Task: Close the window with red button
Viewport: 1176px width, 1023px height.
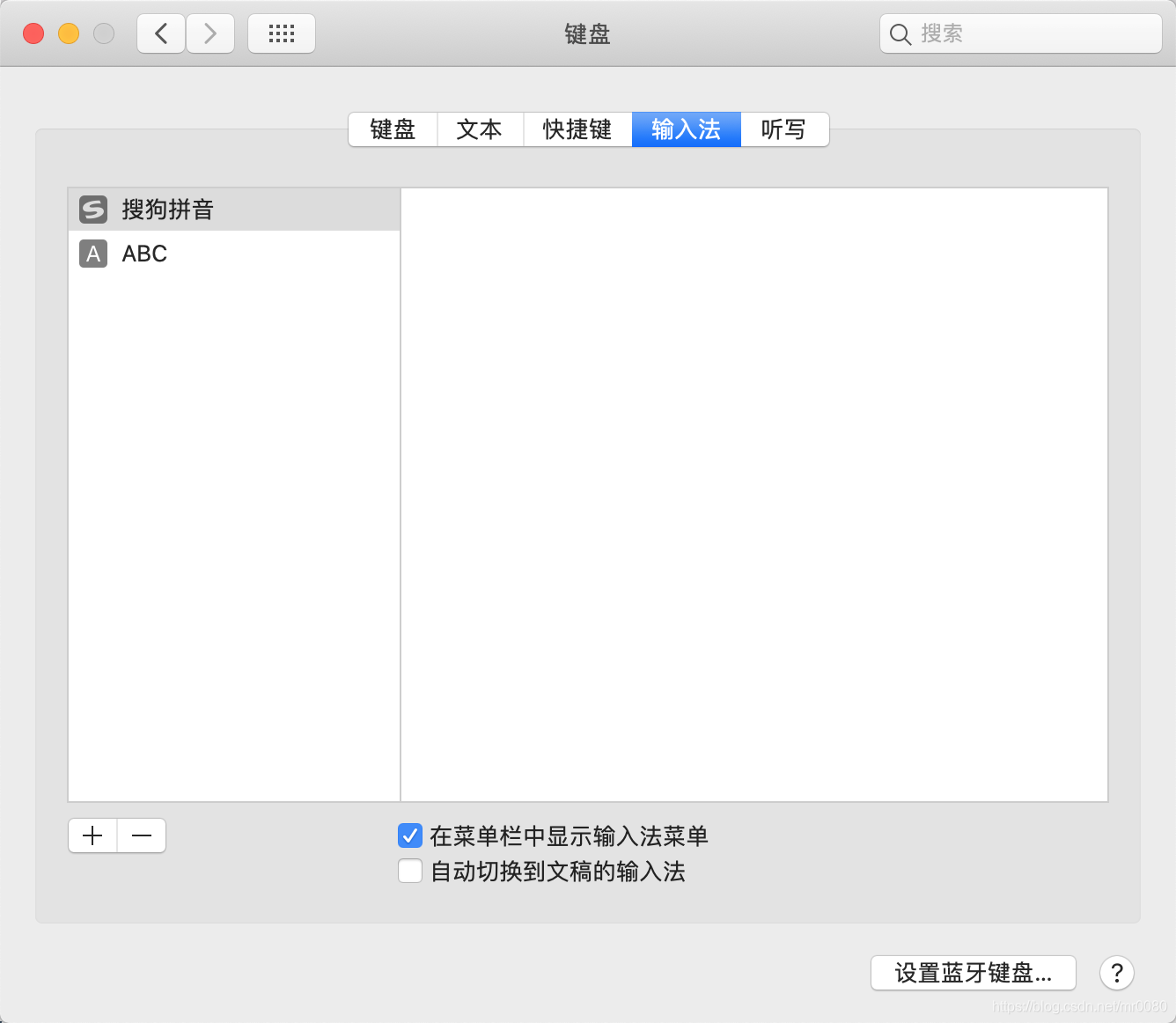Action: click(x=33, y=33)
